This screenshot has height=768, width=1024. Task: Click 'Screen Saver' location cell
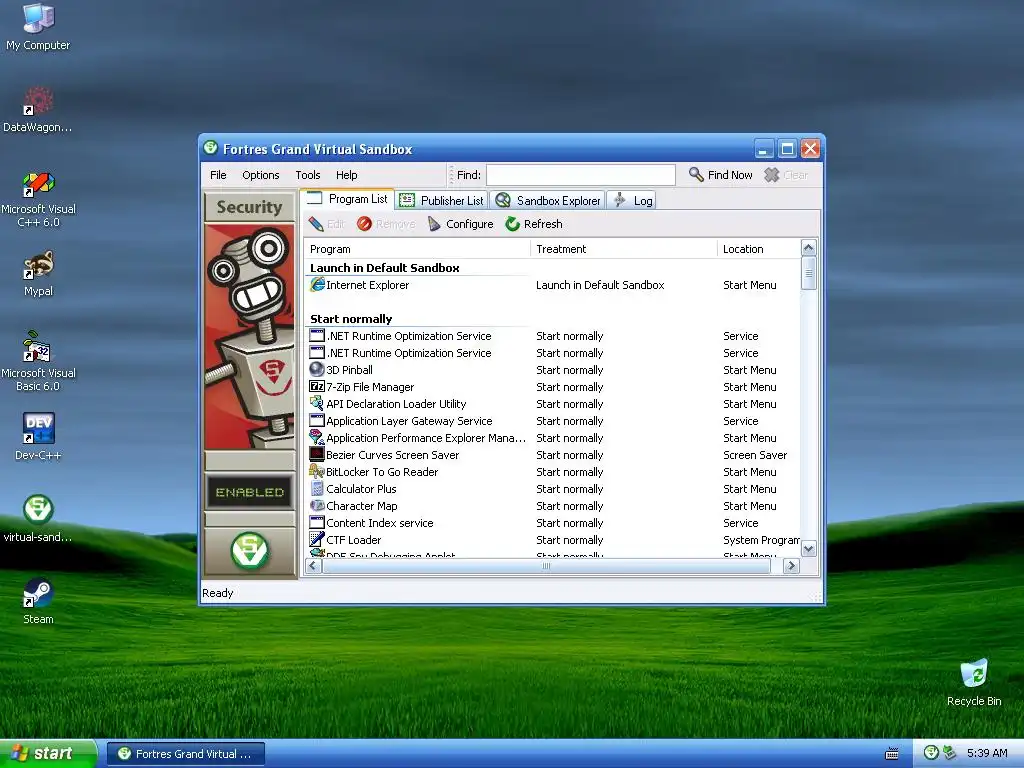[x=755, y=455]
